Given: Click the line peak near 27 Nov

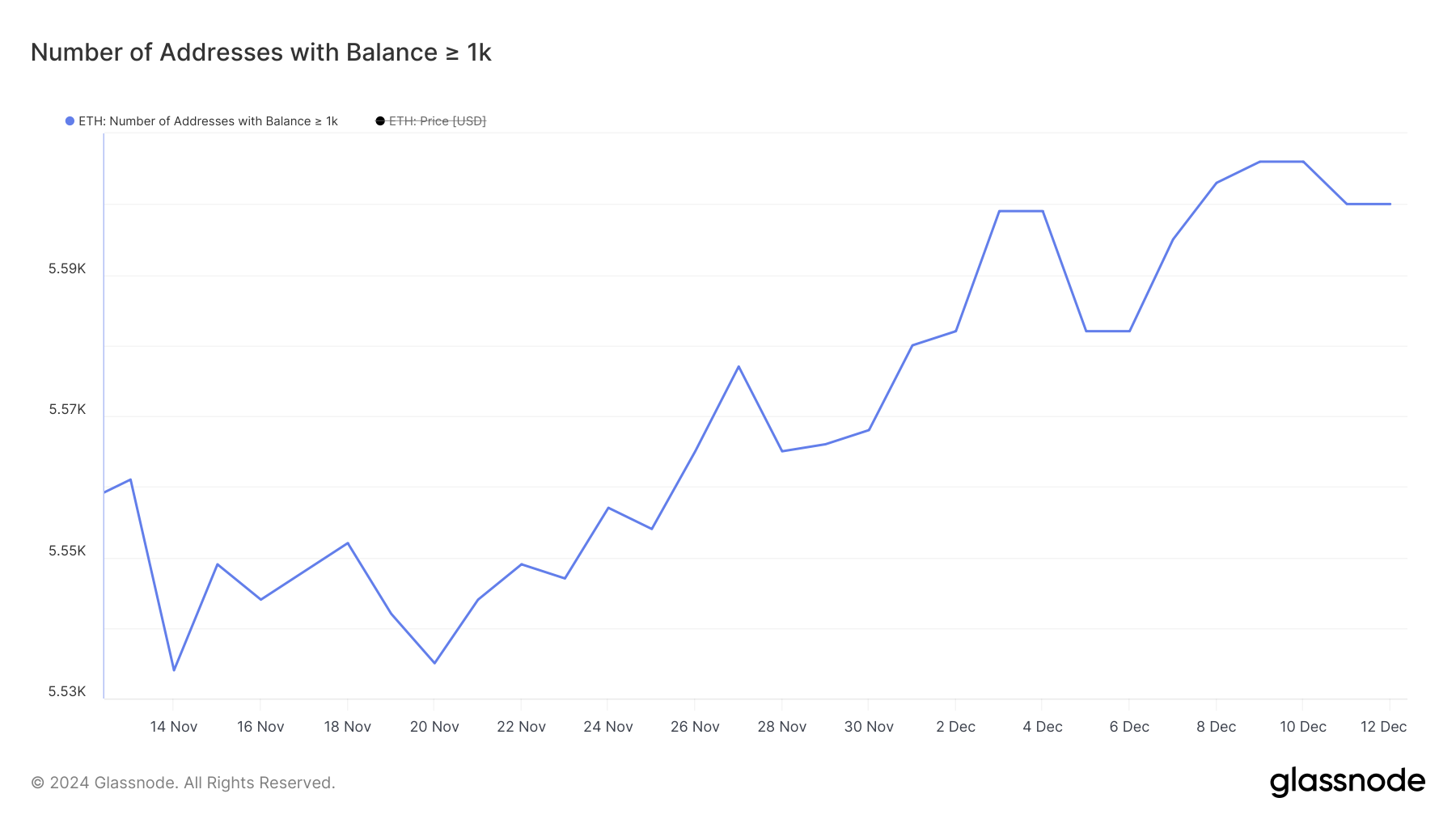Looking at the screenshot, I should (x=739, y=366).
